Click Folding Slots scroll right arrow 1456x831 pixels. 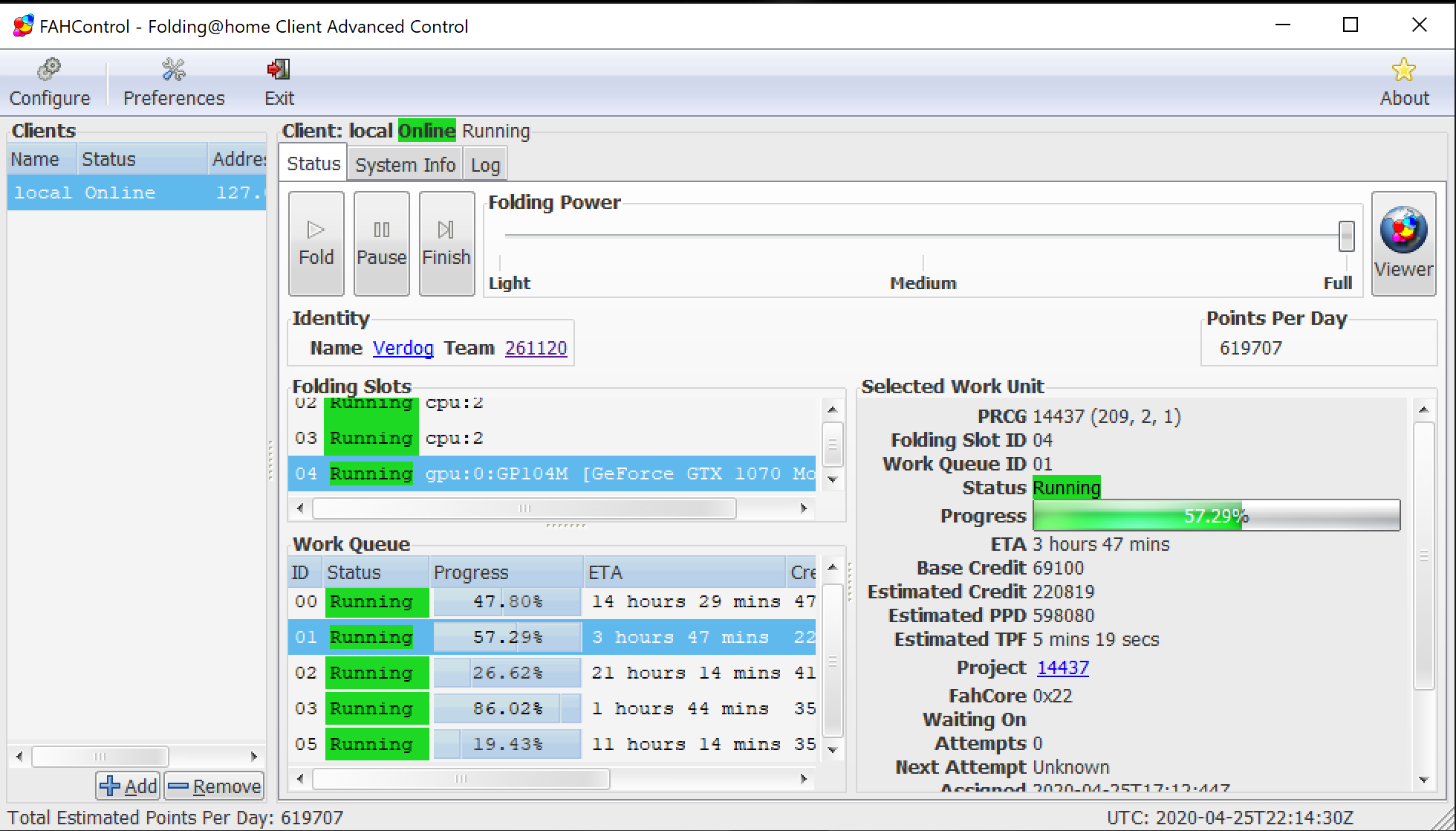[x=804, y=508]
